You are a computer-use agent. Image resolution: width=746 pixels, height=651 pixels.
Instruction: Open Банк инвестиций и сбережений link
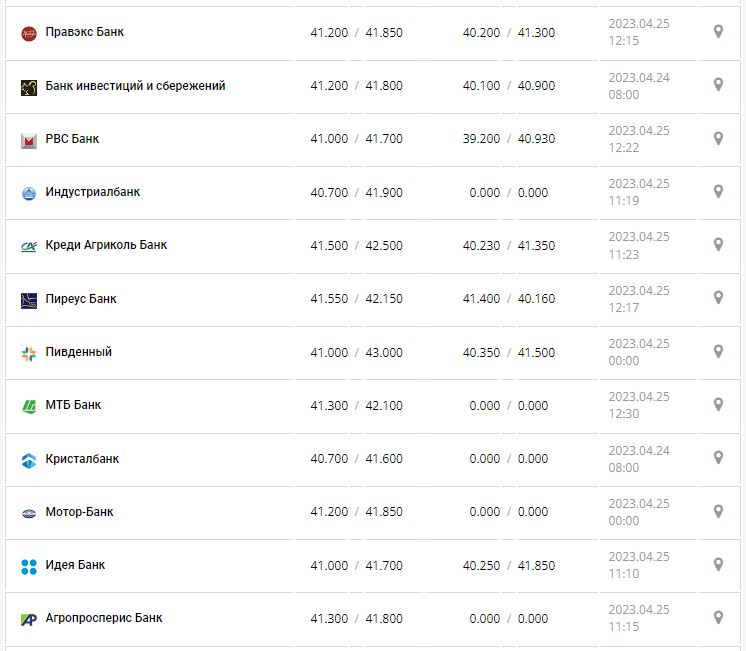[135, 86]
